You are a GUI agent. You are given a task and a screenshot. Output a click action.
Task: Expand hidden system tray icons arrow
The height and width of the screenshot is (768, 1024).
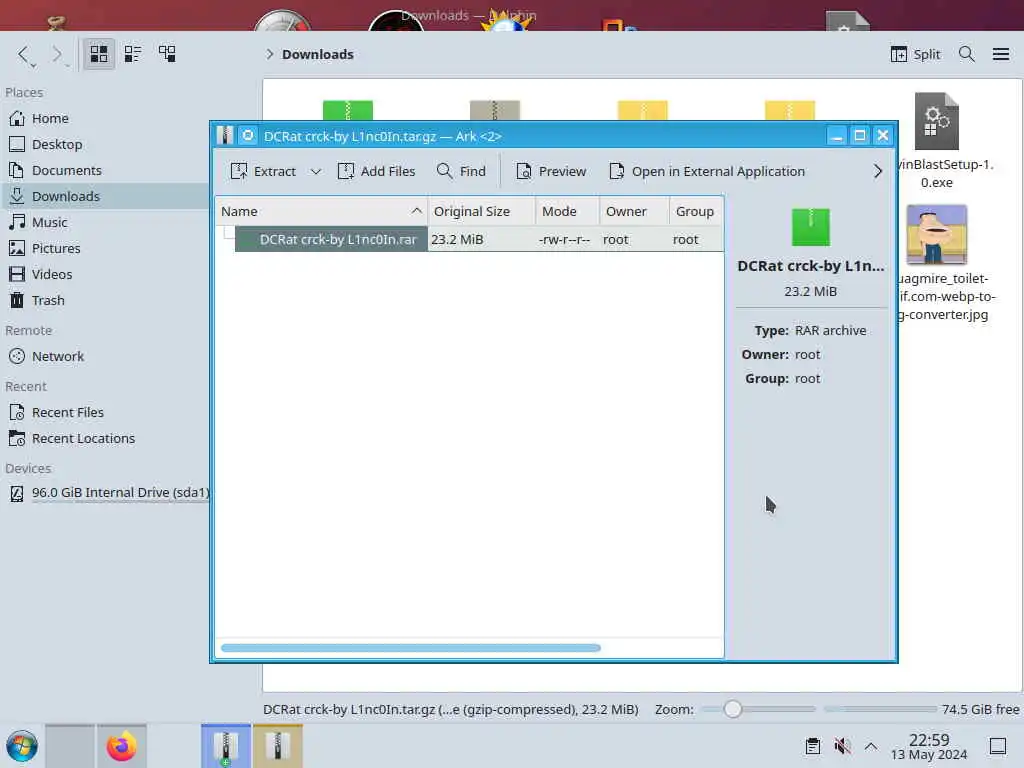point(871,746)
